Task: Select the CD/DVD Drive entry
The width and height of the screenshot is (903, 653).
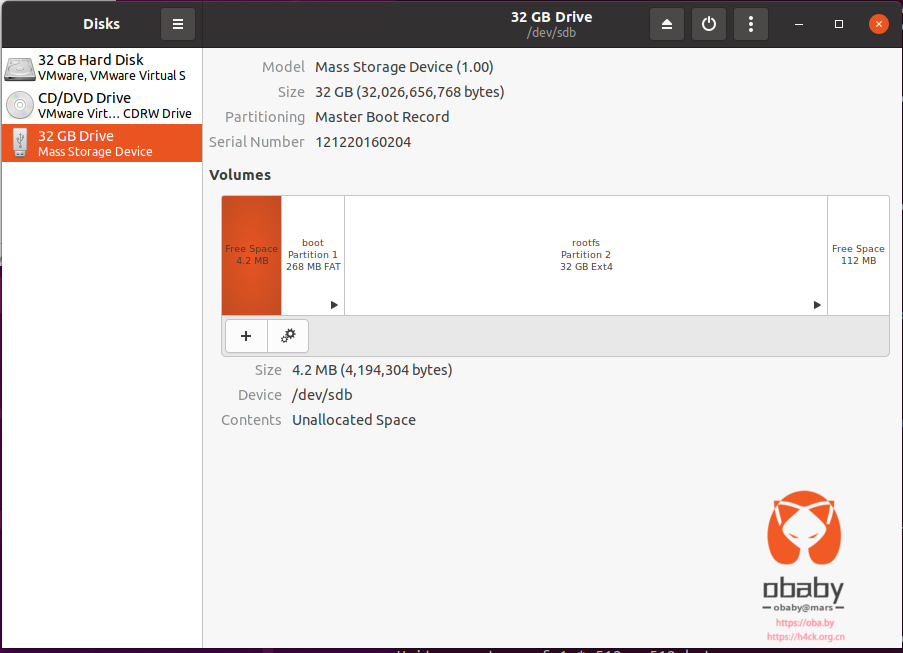Action: point(102,105)
